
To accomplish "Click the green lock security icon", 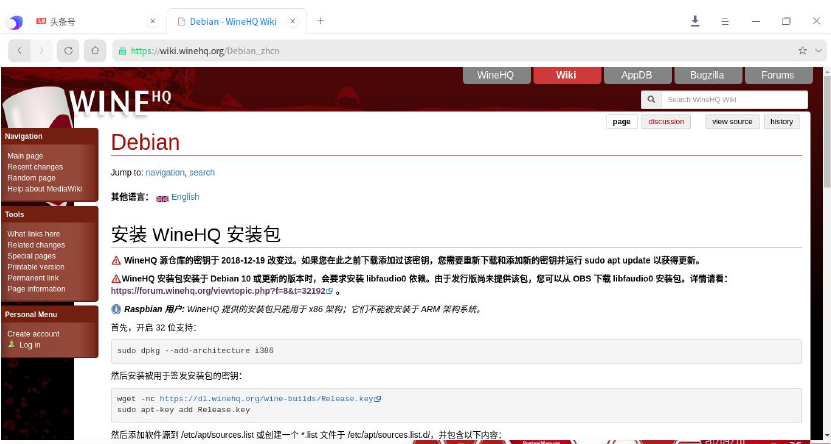I will pyautogui.click(x=122, y=51).
